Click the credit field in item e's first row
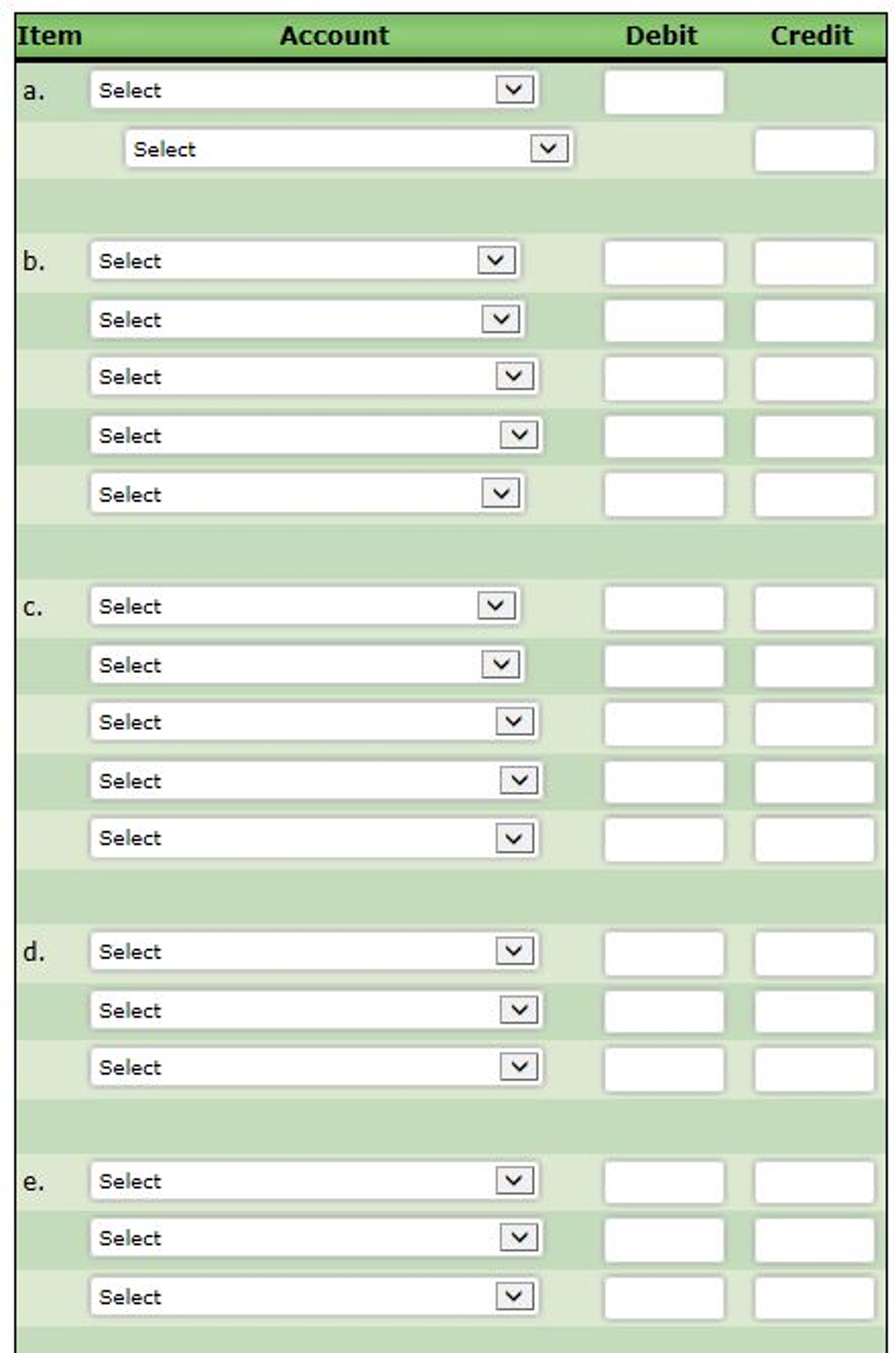Viewport: 896px width, 1353px height. click(x=813, y=1182)
